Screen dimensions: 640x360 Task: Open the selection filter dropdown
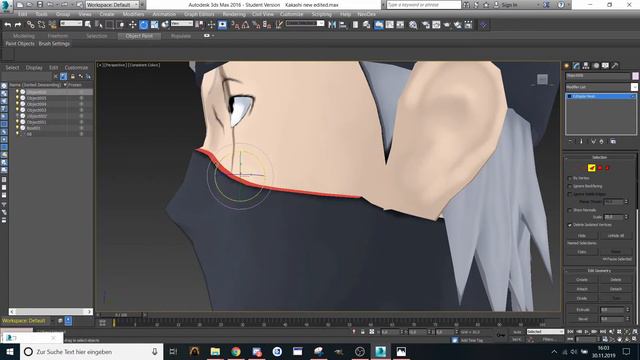(x=71, y=24)
